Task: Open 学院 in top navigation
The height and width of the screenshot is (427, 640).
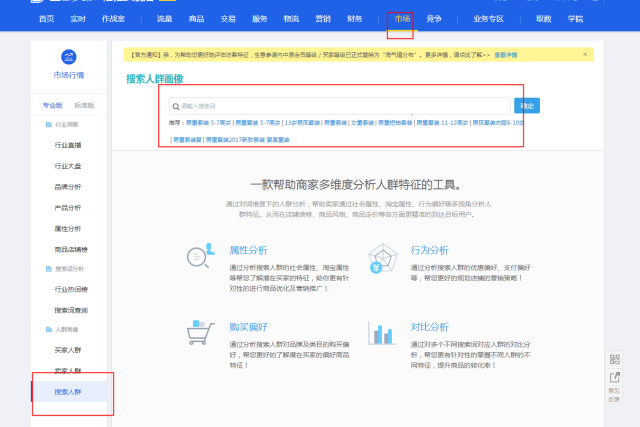Action: (576, 19)
